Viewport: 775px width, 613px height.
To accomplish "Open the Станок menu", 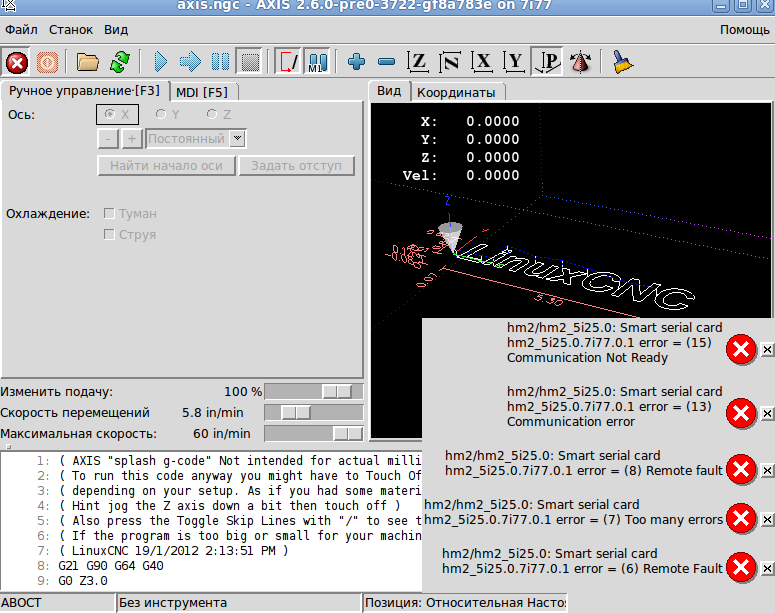I will [x=71, y=30].
